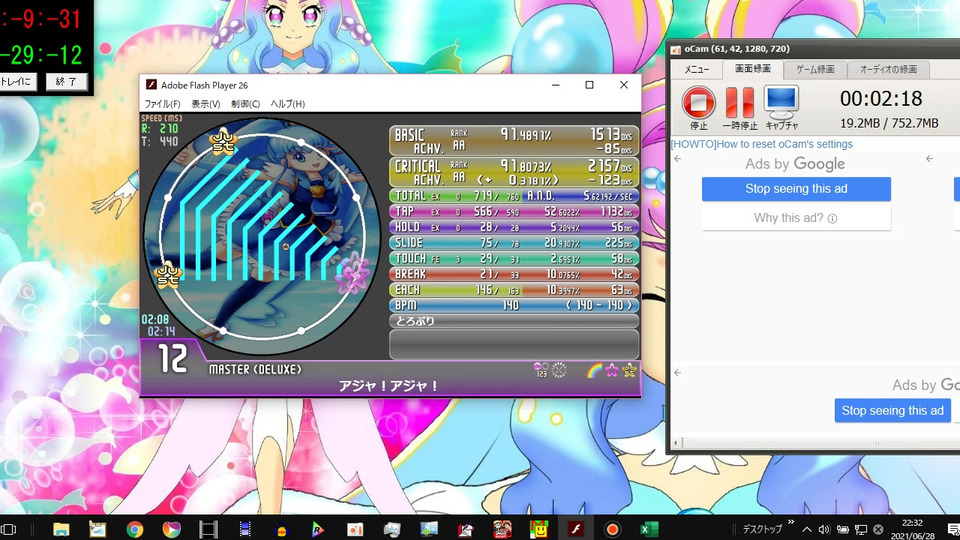Pause recording with 一時停止 in oCam

[x=740, y=108]
